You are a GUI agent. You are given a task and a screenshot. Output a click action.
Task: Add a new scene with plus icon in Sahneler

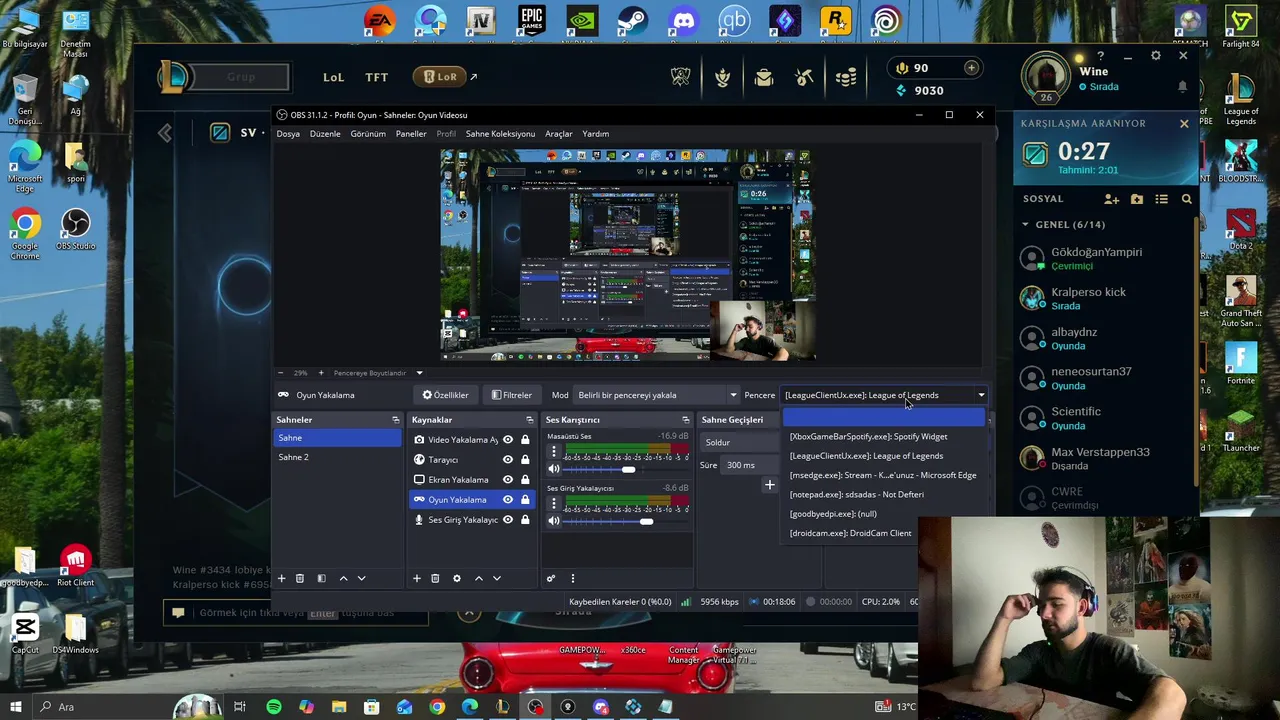(281, 578)
